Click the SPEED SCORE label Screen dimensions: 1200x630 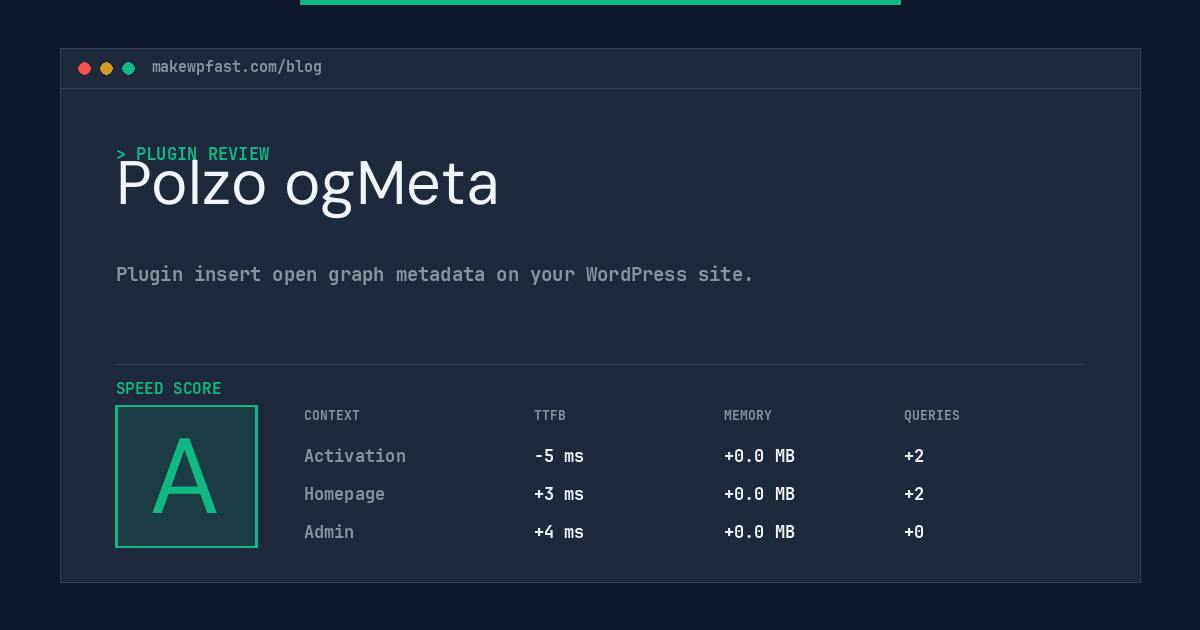coord(169,389)
